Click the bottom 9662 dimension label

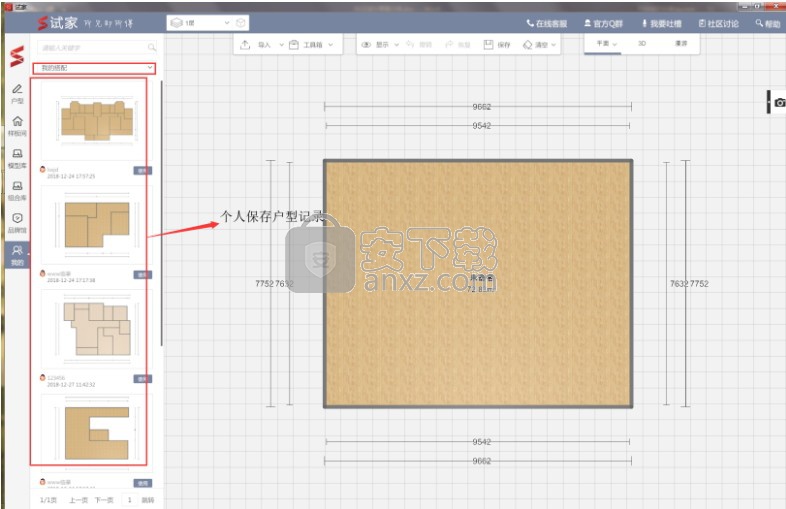click(481, 461)
